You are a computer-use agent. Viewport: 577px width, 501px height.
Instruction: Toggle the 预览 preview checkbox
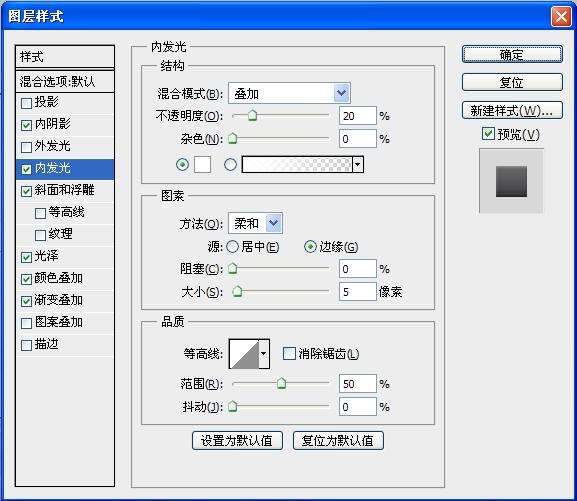(x=488, y=133)
